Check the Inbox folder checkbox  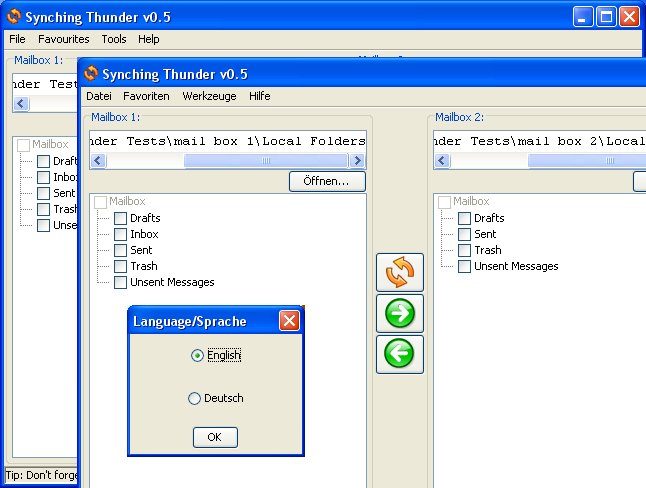pyautogui.click(x=121, y=234)
